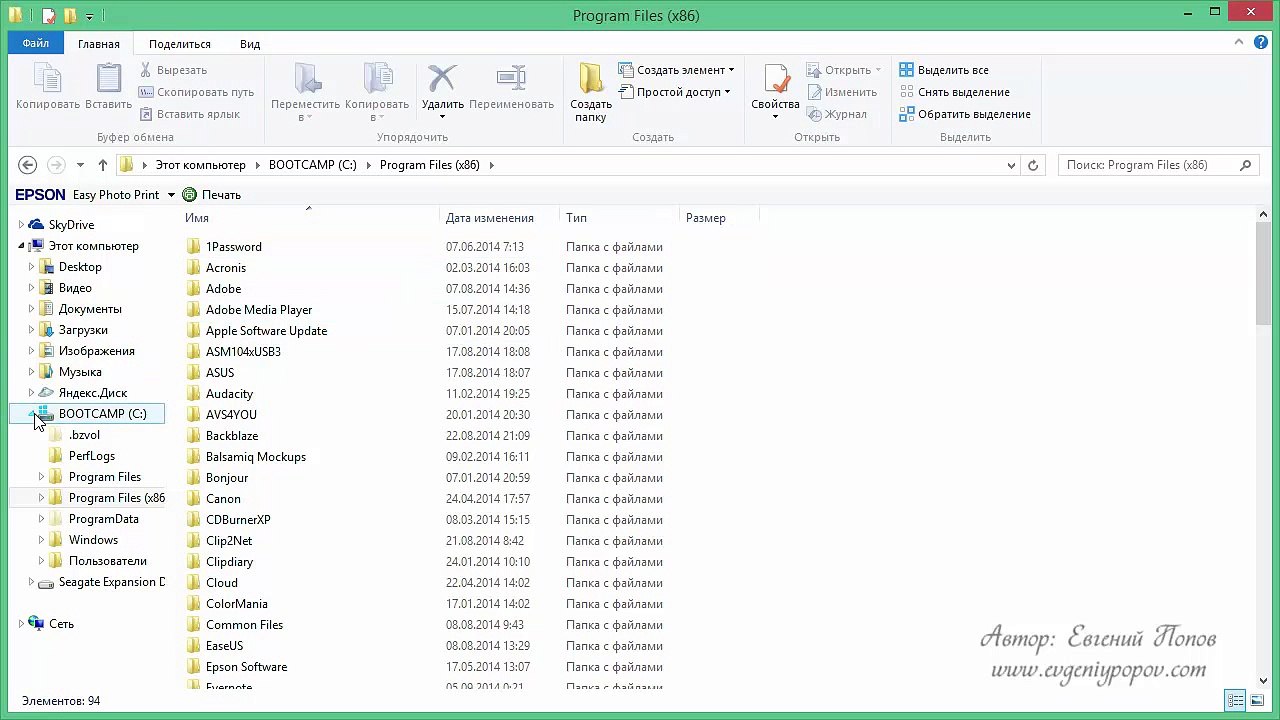Click the ColorMania folder icon

coord(194,604)
